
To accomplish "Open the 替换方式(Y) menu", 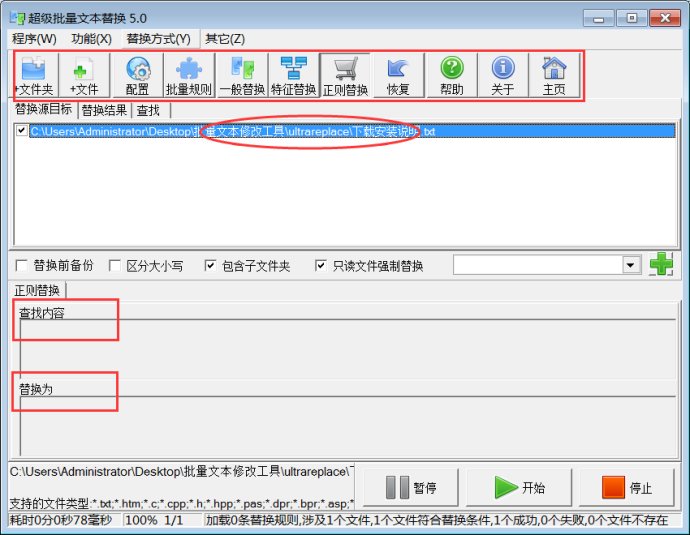I will tap(158, 39).
